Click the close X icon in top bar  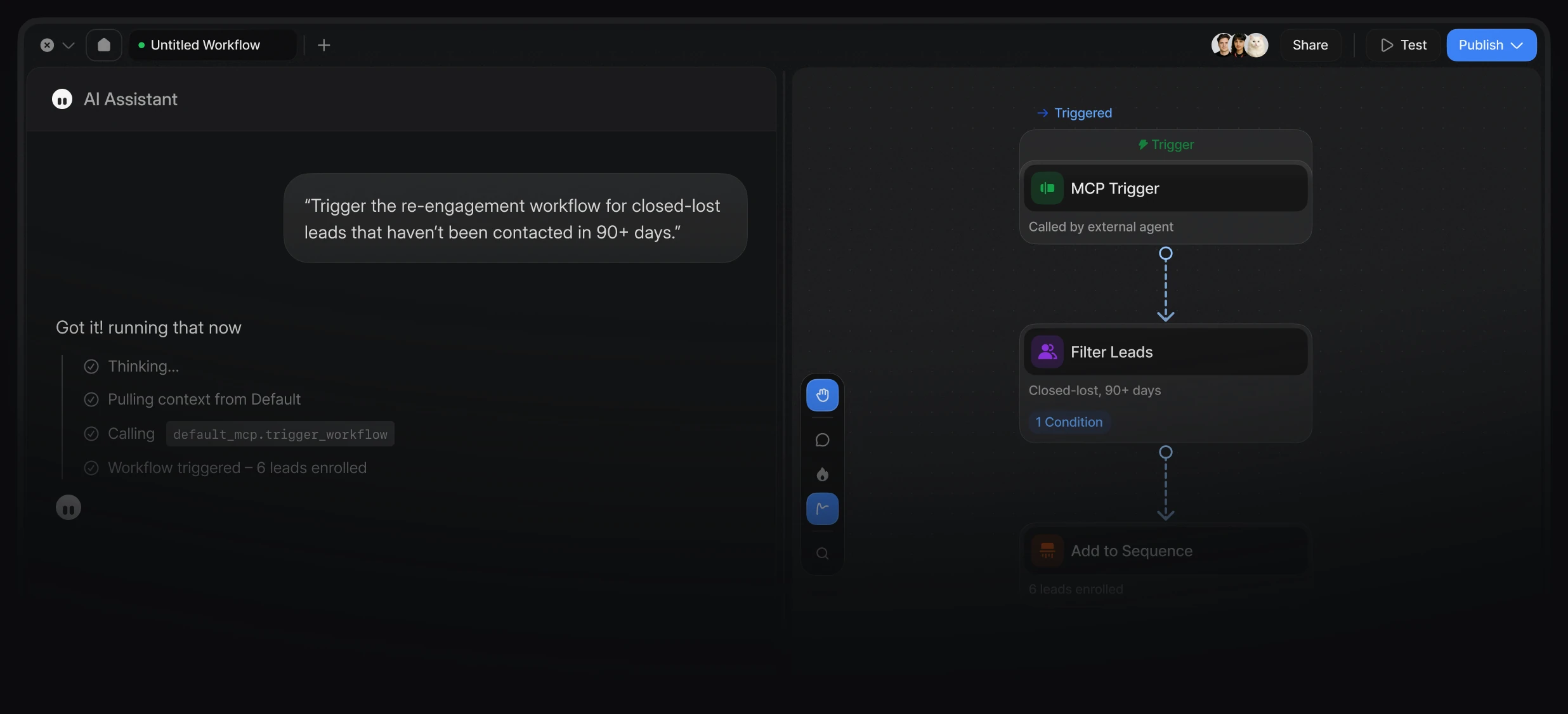click(47, 45)
